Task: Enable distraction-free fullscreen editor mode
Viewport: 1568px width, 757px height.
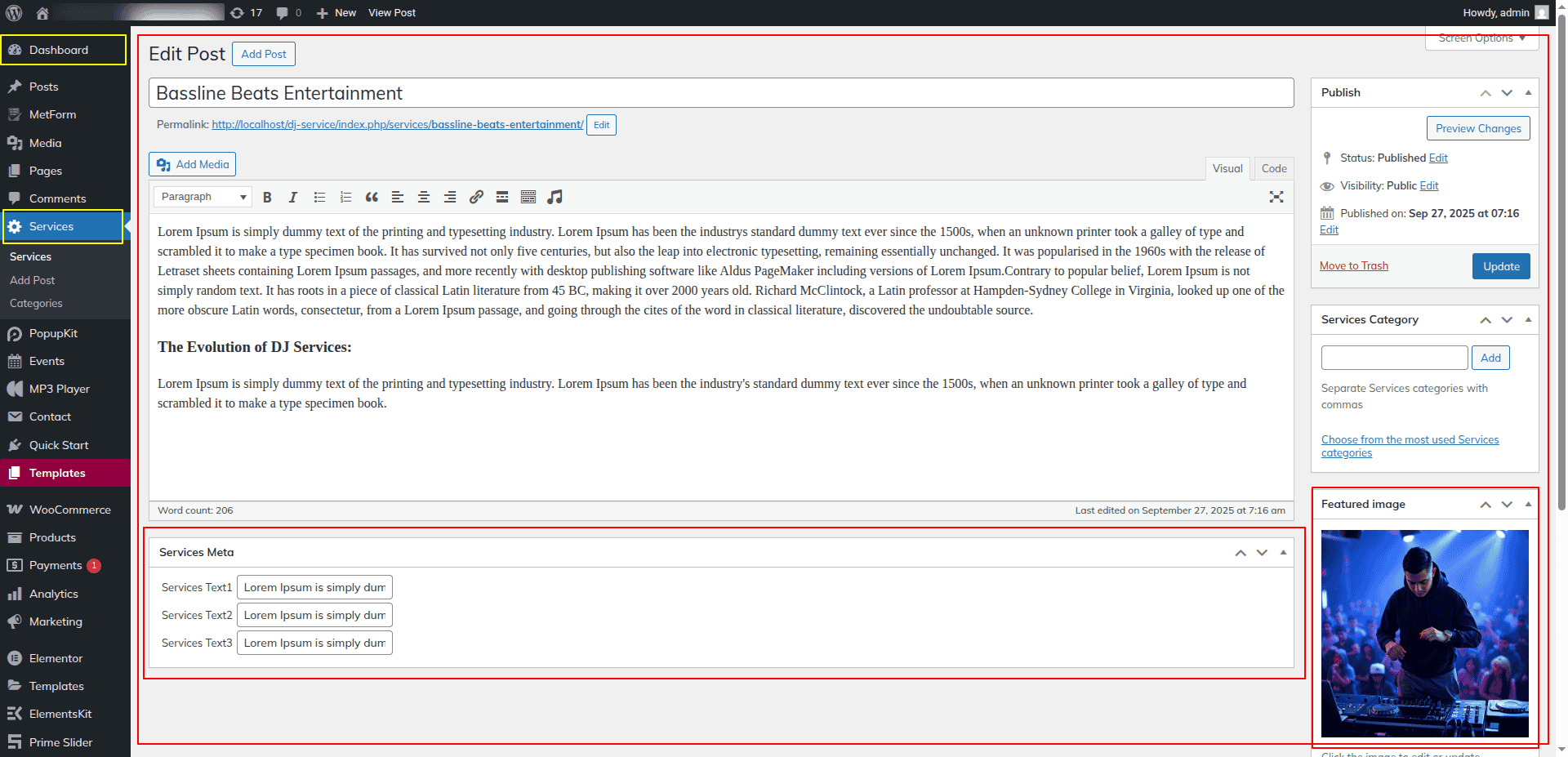Action: (1276, 197)
